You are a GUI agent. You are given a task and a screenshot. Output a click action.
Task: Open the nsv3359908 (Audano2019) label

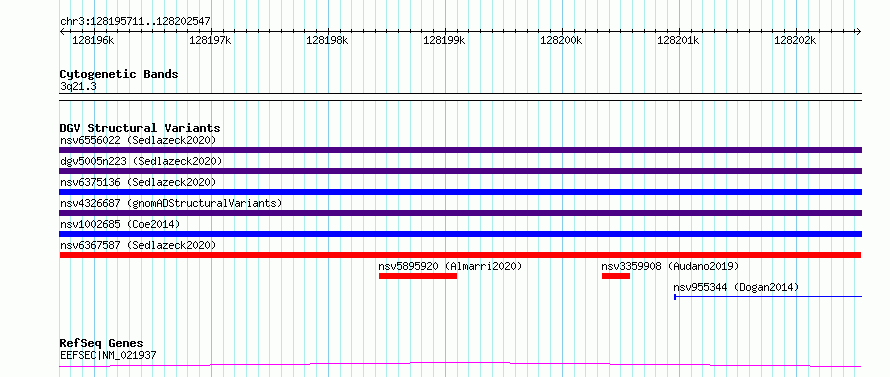click(670, 266)
